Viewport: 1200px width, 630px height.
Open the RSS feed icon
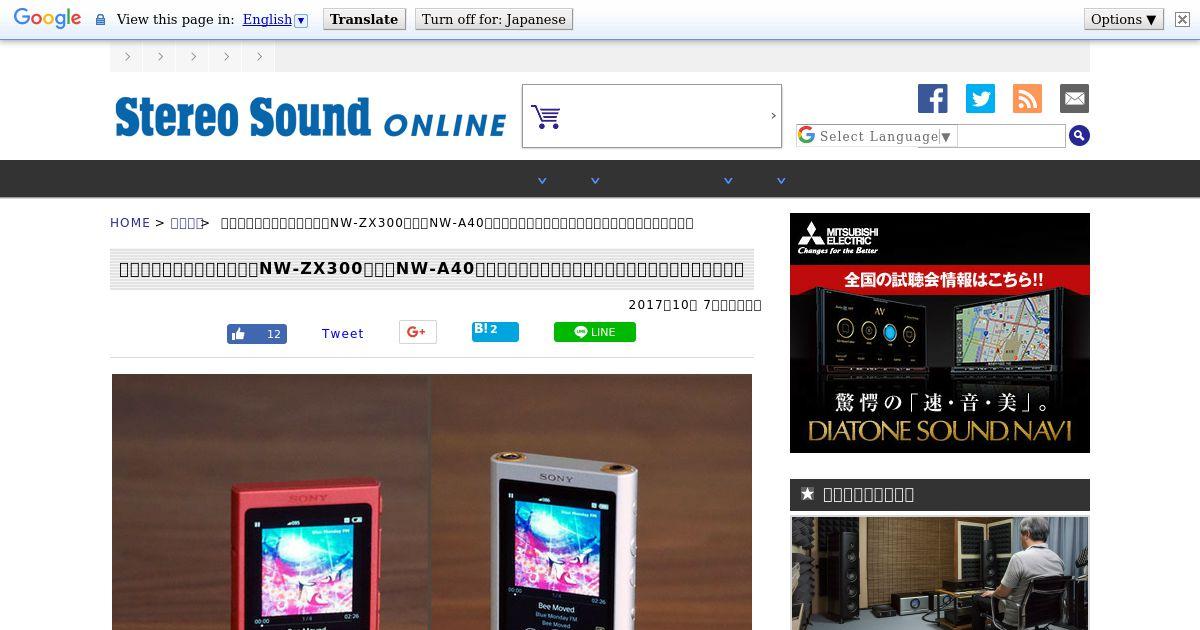(1027, 98)
